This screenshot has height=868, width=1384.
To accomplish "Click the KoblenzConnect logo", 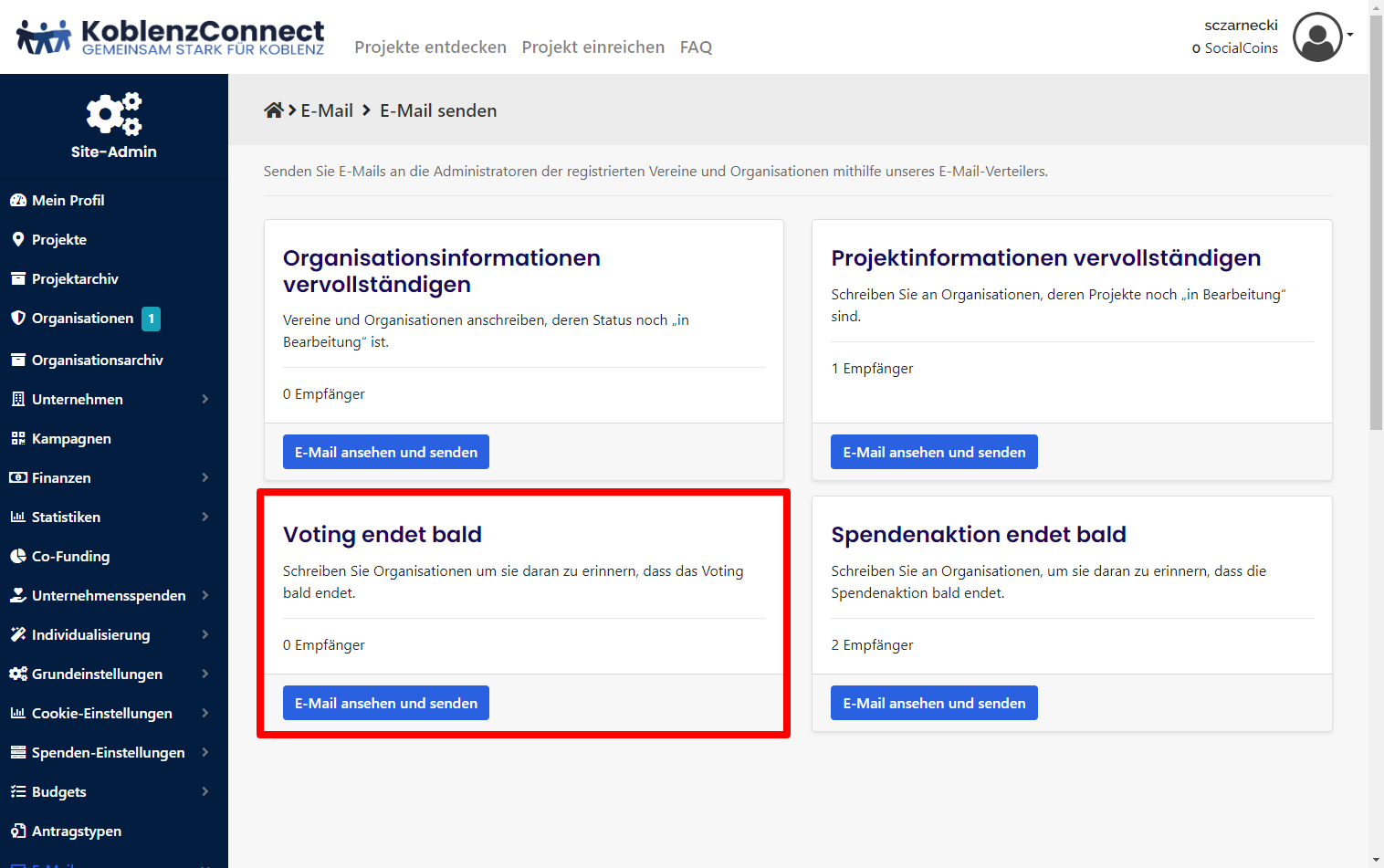I will (171, 37).
